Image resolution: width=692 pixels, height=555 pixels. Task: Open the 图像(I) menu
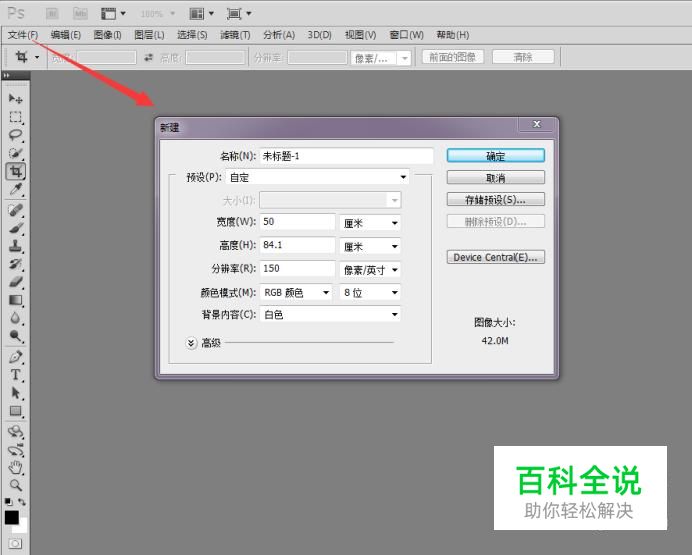(107, 35)
